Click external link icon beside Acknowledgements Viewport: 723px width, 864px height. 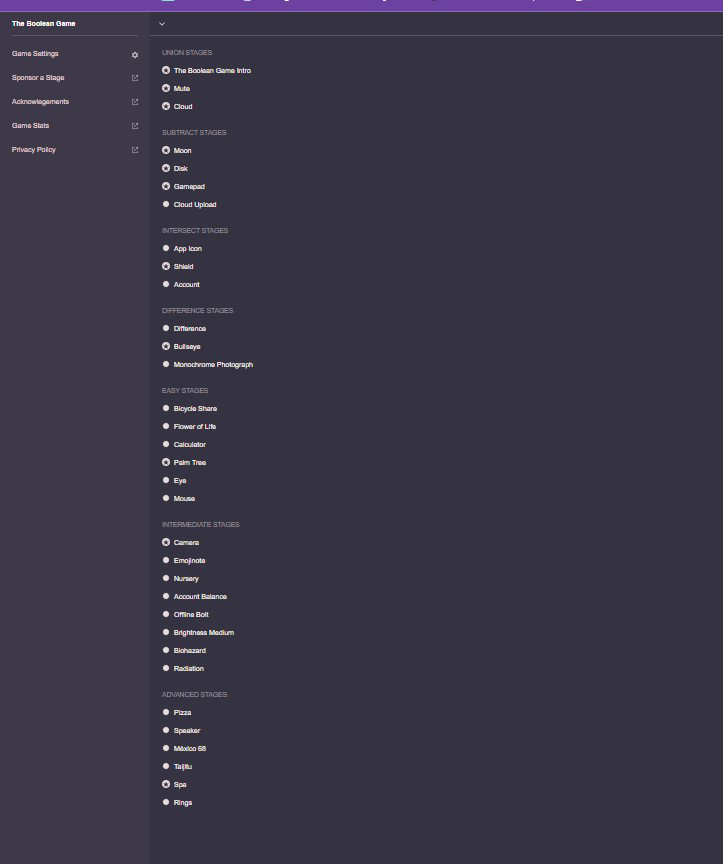135,102
